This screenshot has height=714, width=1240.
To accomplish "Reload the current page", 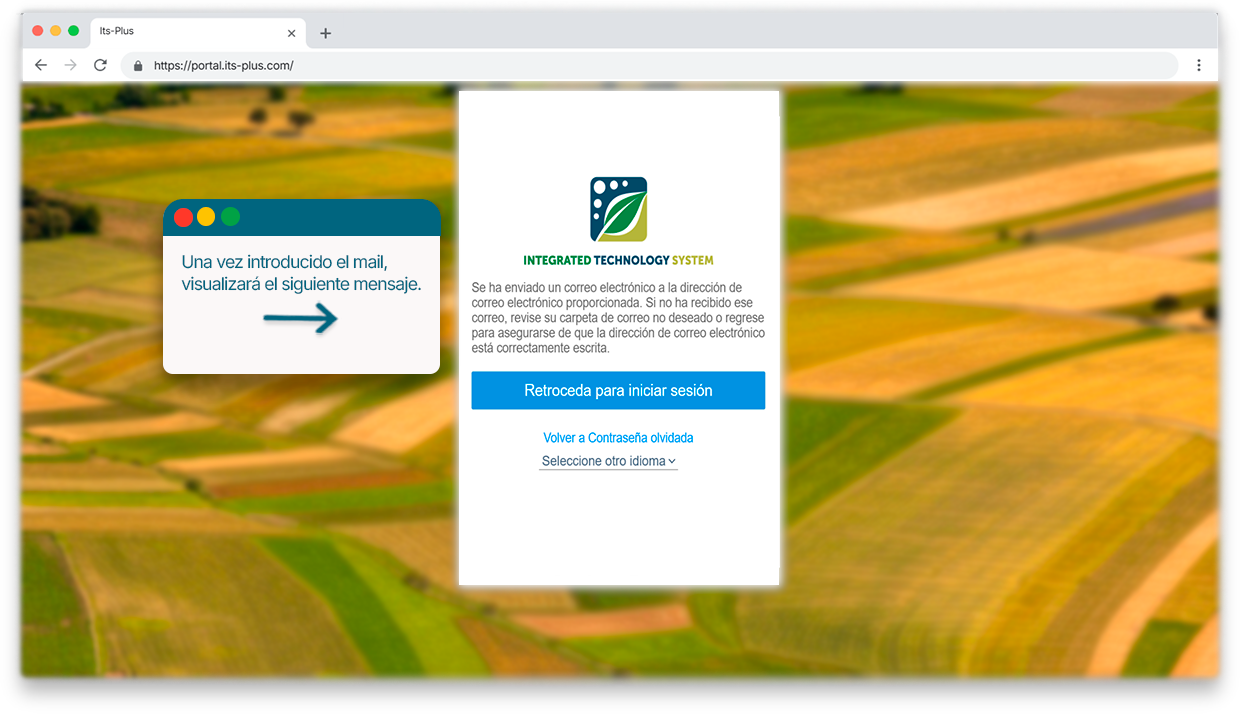I will tap(100, 65).
